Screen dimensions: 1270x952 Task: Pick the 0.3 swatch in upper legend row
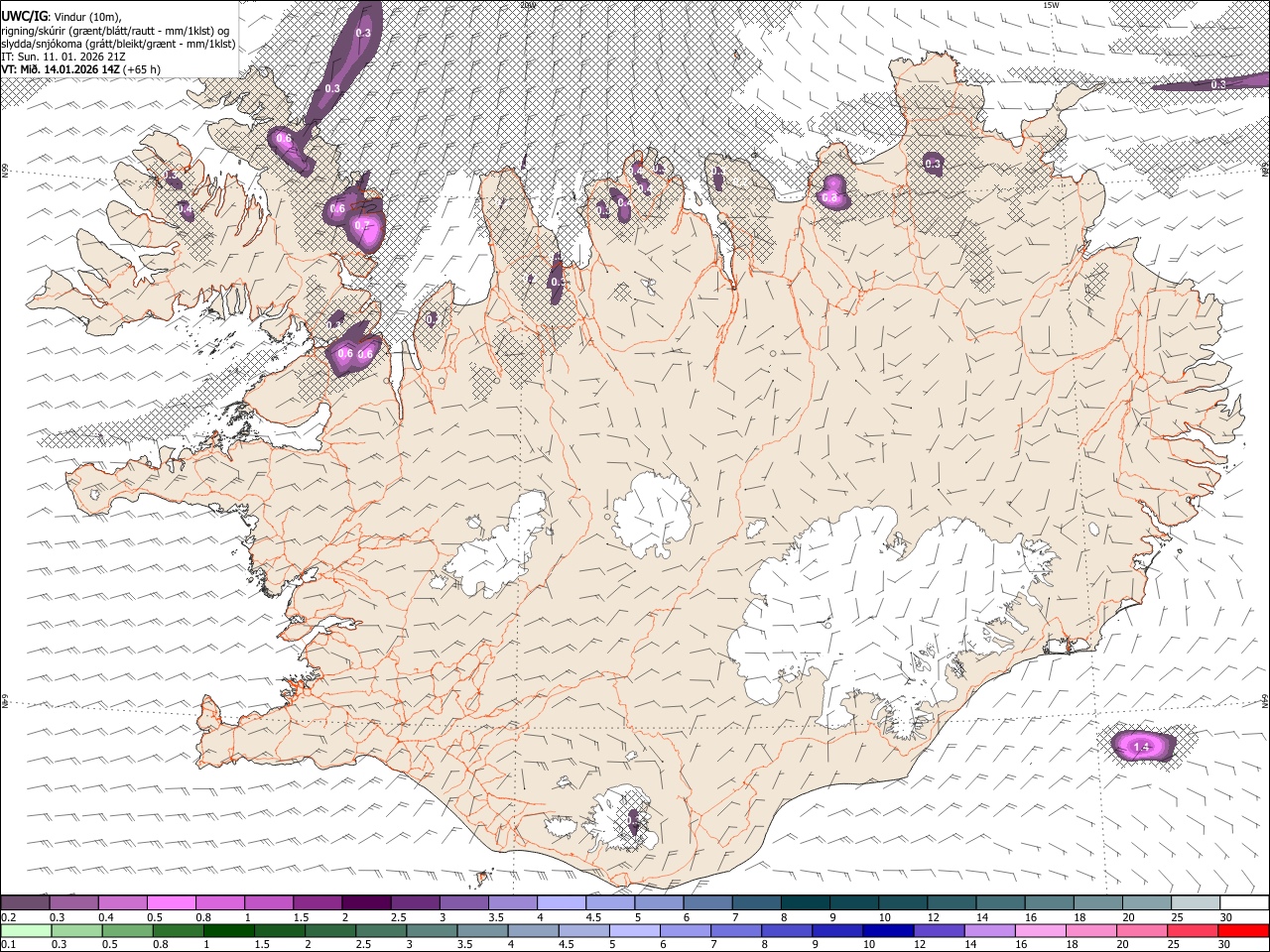tap(73, 903)
